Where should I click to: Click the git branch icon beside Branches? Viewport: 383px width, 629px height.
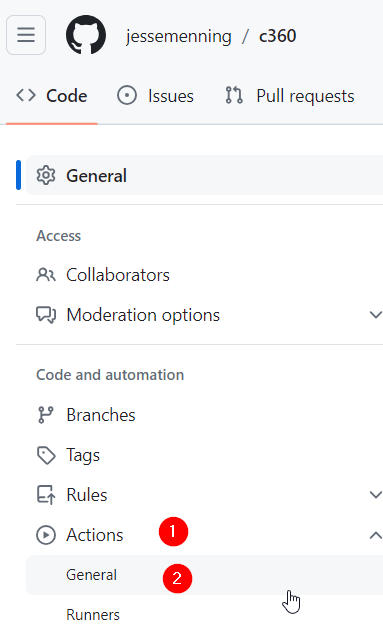(45, 415)
